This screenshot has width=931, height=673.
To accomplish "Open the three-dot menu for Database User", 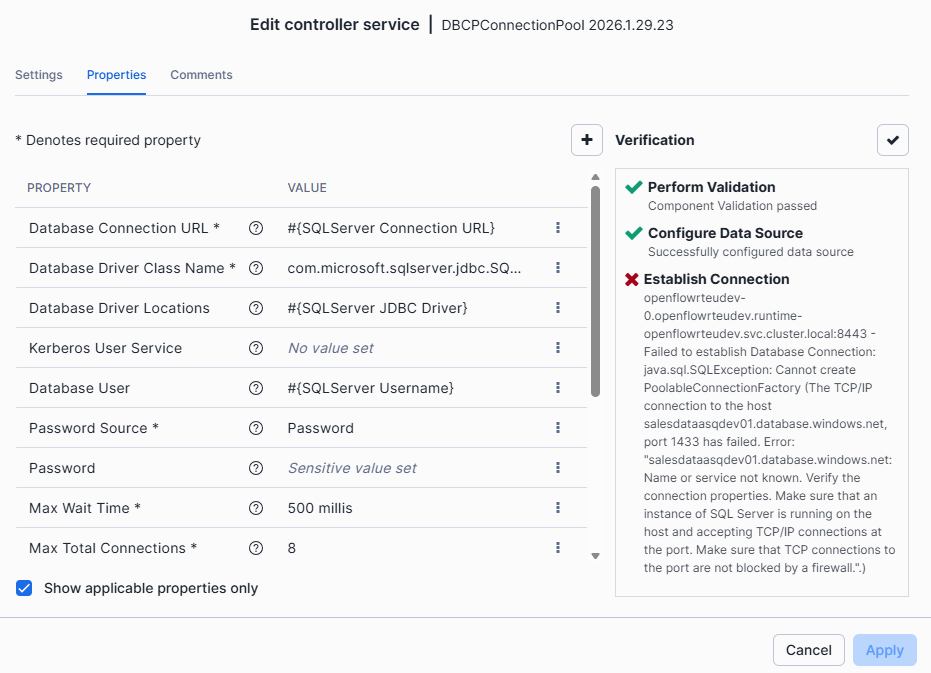I will click(558, 388).
